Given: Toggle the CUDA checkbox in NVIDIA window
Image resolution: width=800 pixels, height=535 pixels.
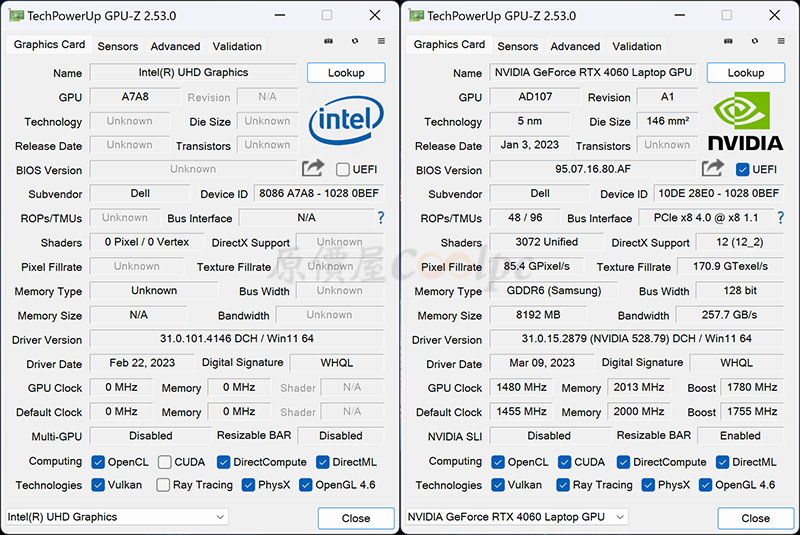Looking at the screenshot, I should point(564,462).
